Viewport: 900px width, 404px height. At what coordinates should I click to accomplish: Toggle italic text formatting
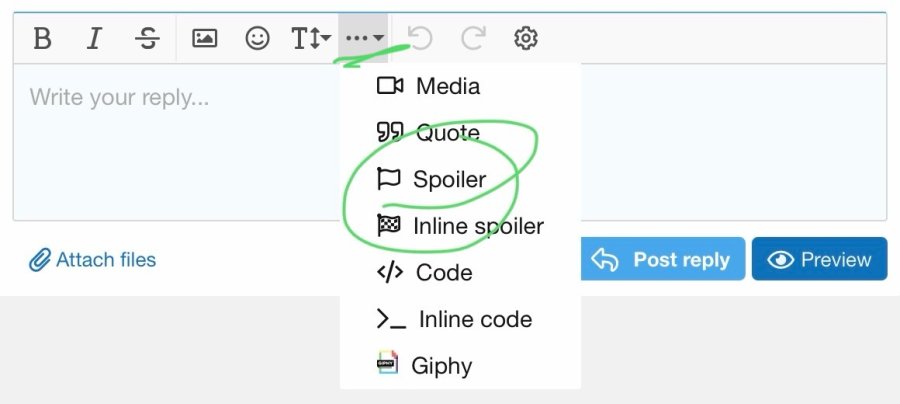tap(94, 38)
